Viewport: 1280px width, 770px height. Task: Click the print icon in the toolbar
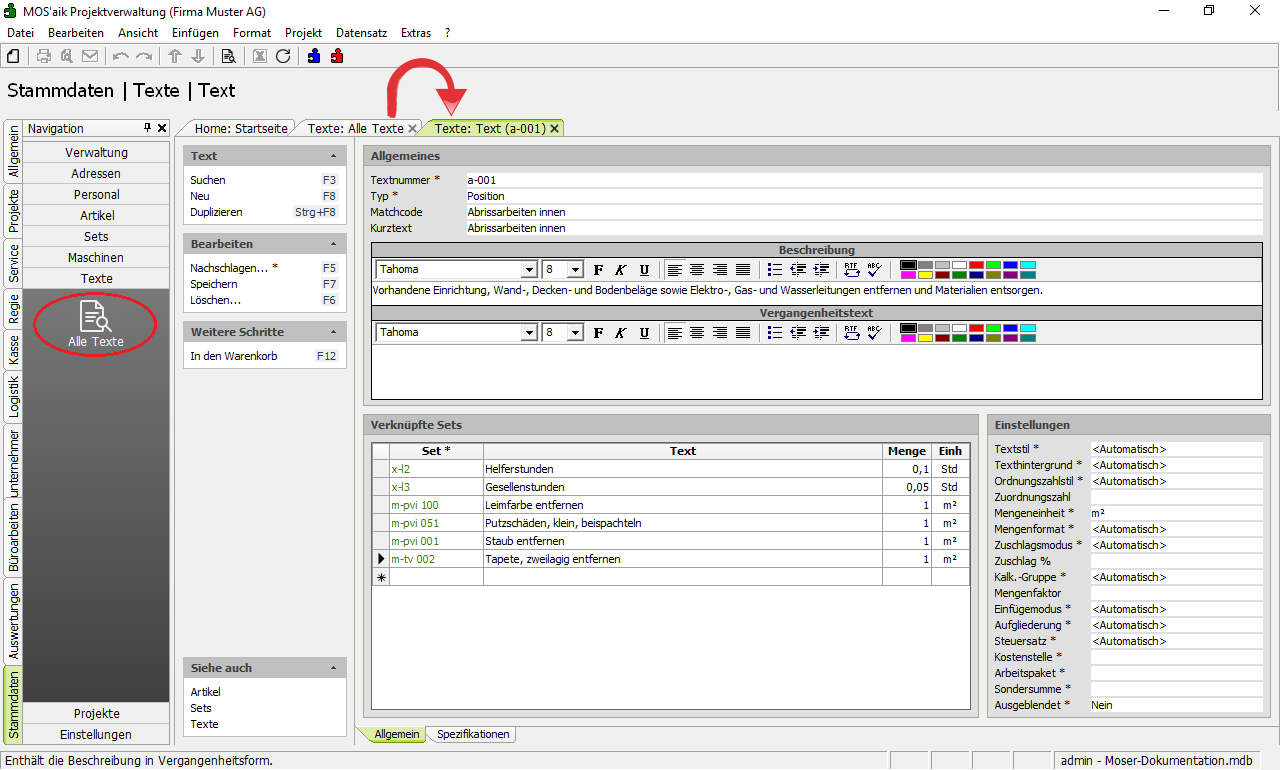pos(44,56)
